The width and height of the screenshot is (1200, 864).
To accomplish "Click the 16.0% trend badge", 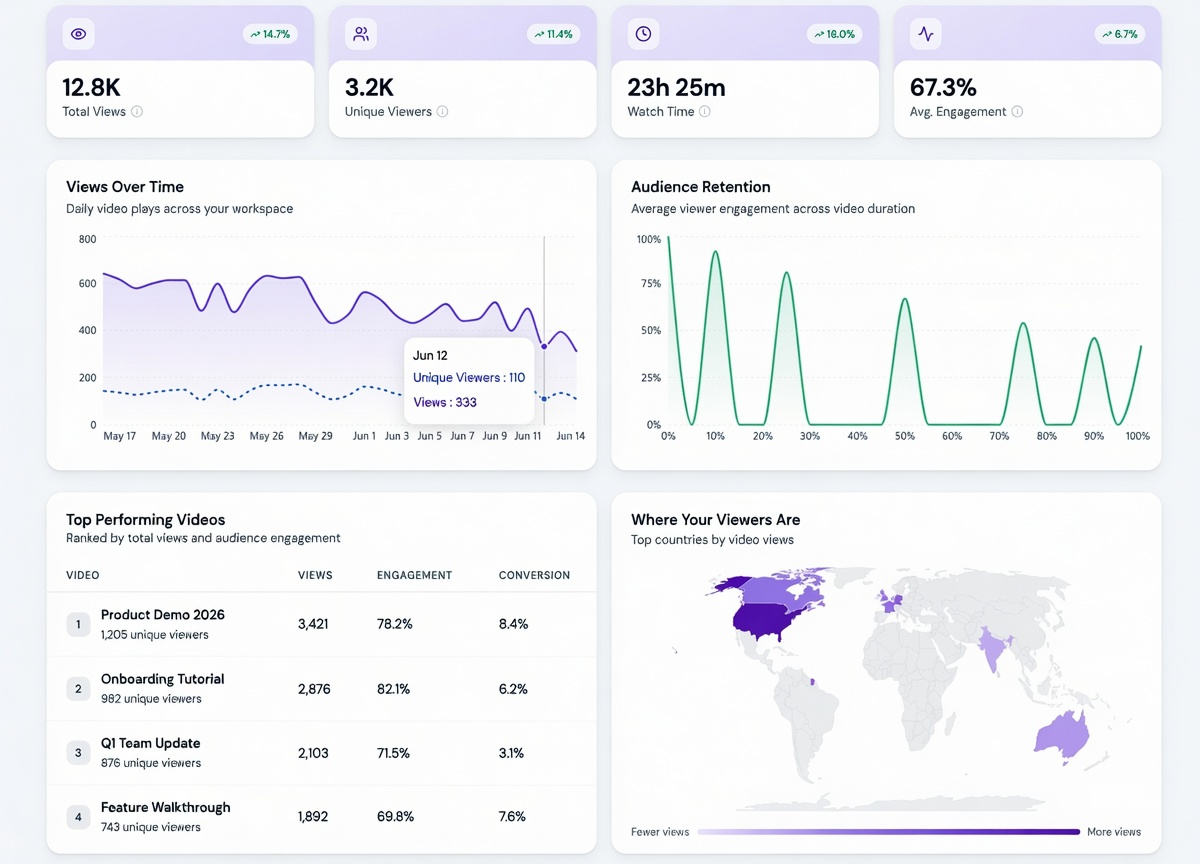I will pyautogui.click(x=835, y=34).
